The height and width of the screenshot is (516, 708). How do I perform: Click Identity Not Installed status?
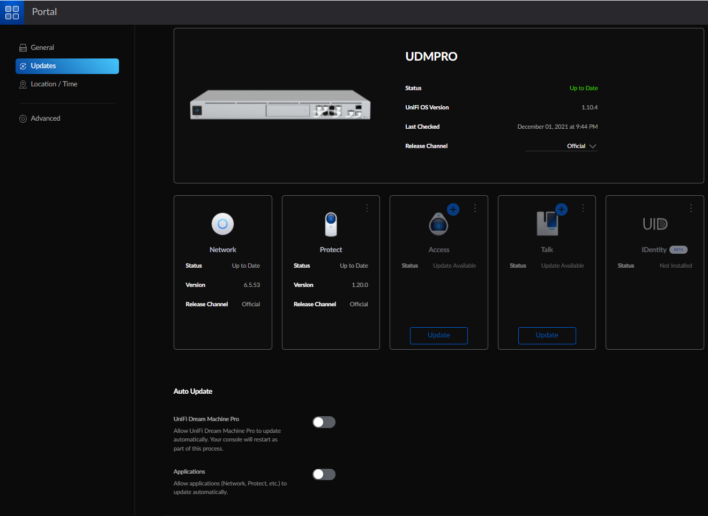tap(675, 265)
